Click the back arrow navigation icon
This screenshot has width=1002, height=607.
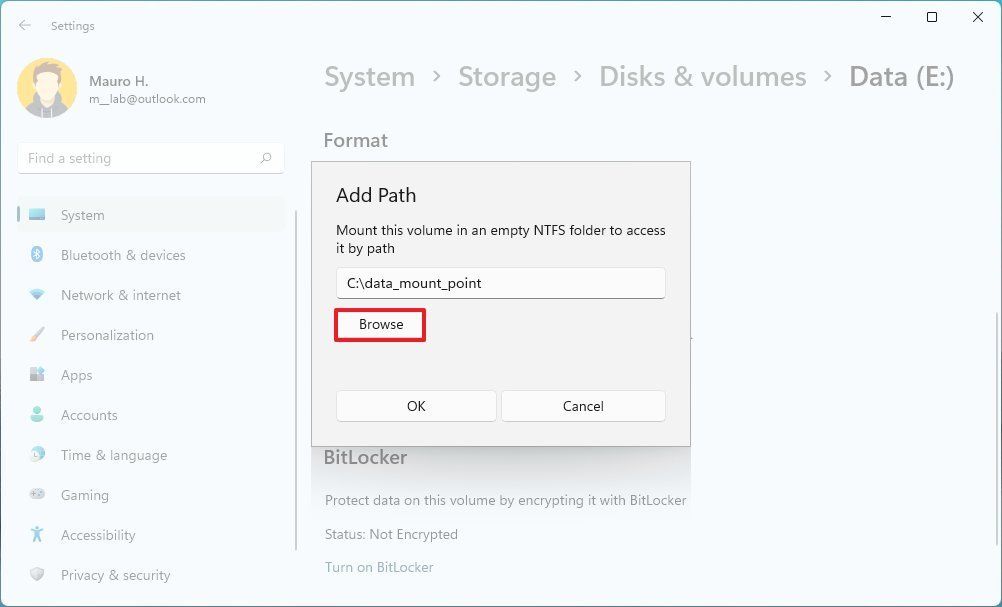[24, 25]
